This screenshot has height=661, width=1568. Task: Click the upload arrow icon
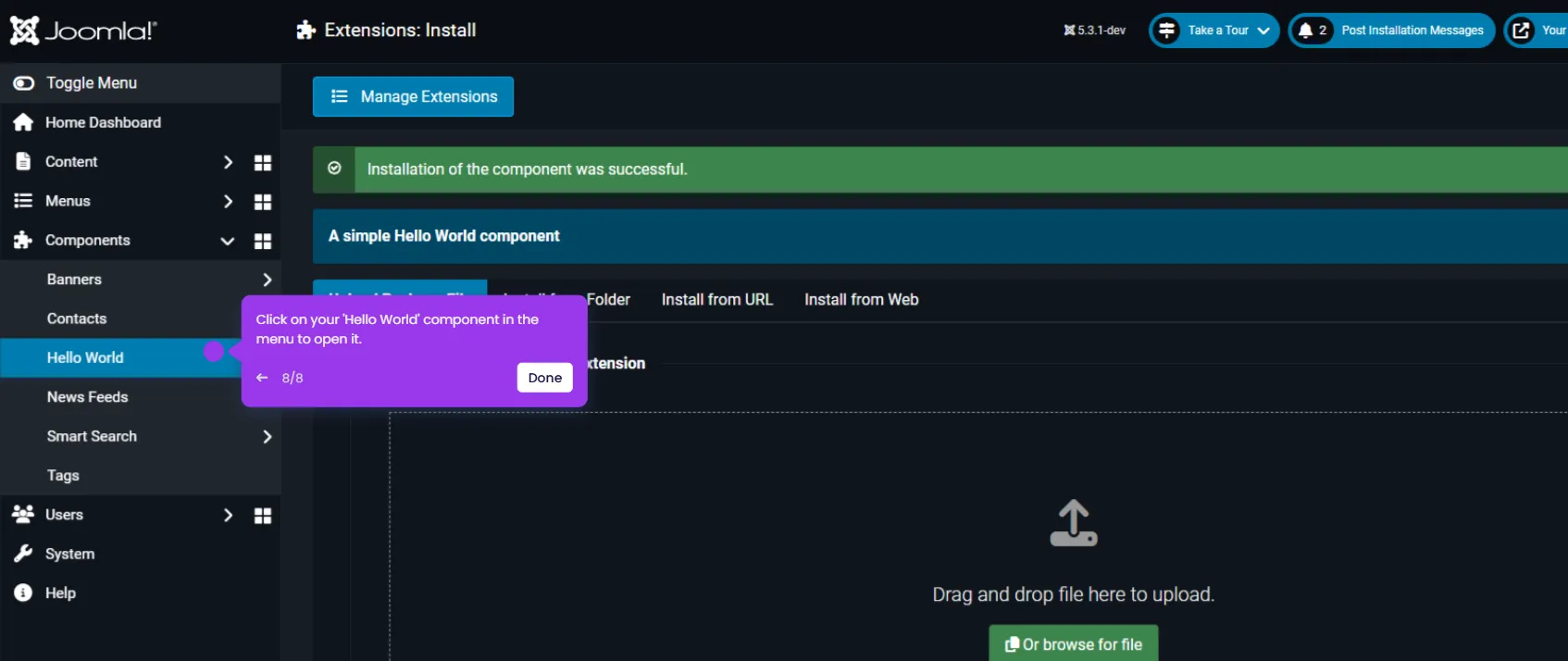(x=1074, y=523)
